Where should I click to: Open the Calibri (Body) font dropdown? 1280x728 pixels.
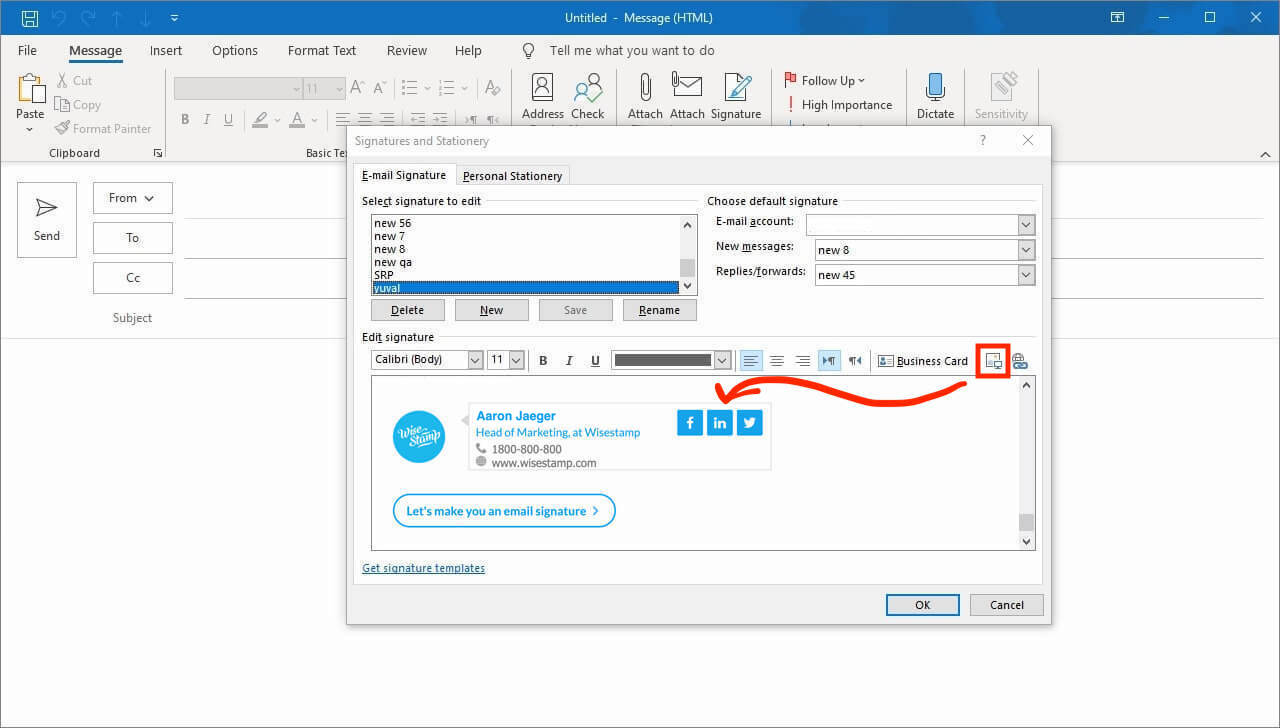coord(475,360)
